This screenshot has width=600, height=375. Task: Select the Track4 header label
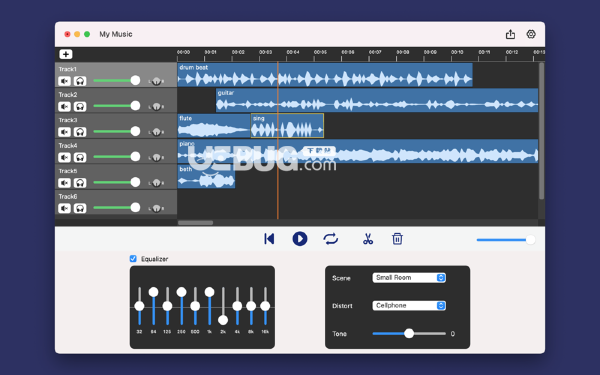[x=68, y=146]
